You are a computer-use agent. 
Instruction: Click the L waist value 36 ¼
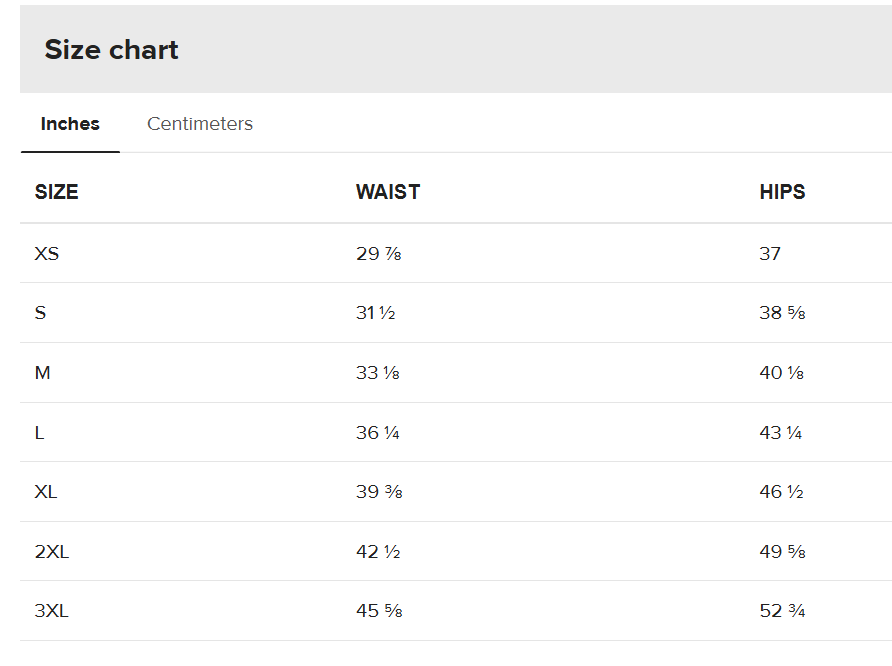pos(378,433)
